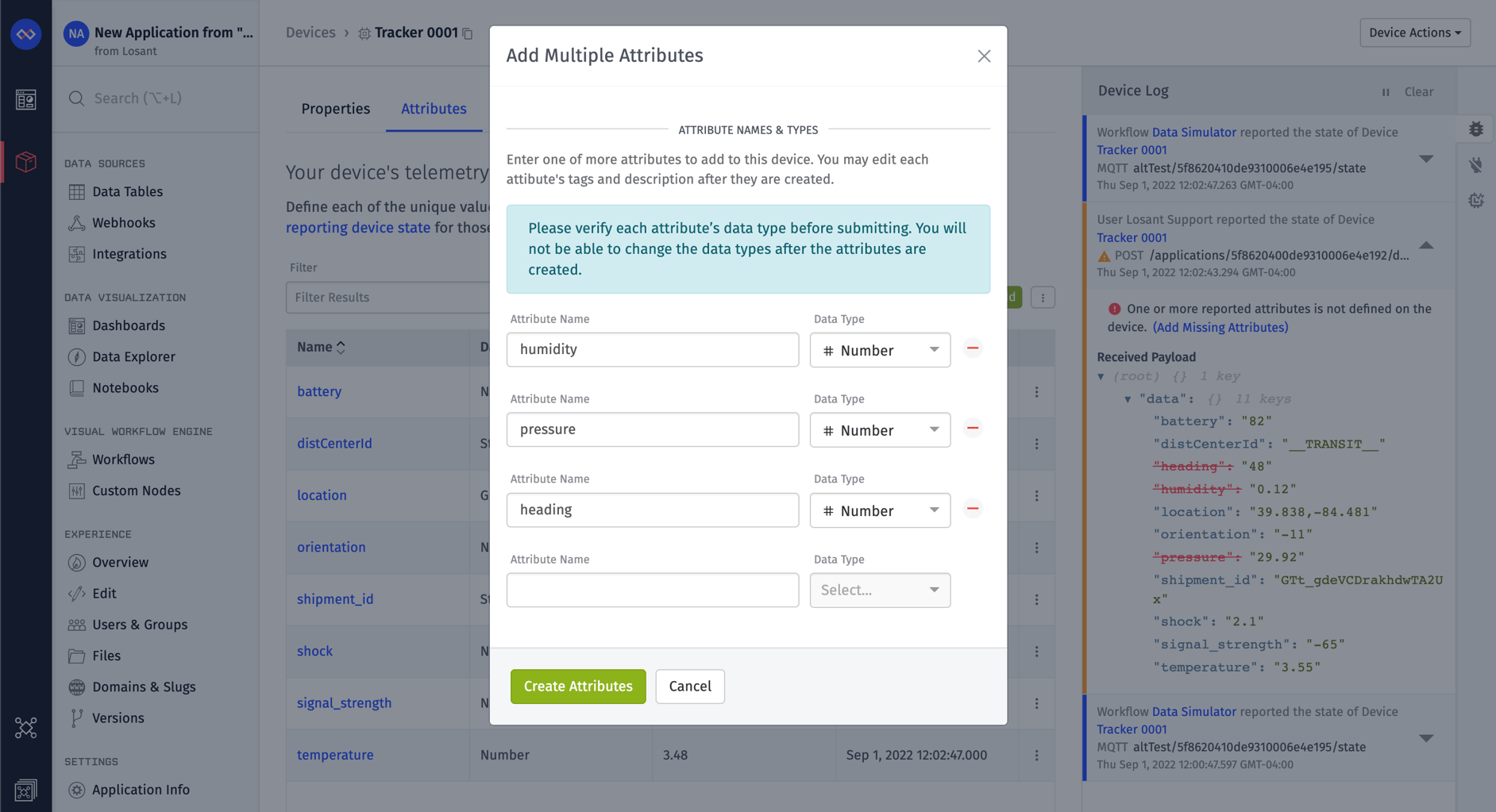Copy device ID using icon beside Tracker 0001
The height and width of the screenshot is (812, 1496).
[467, 33]
